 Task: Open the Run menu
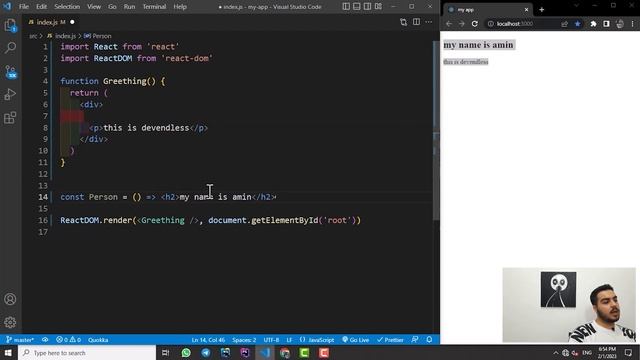click(x=129, y=7)
